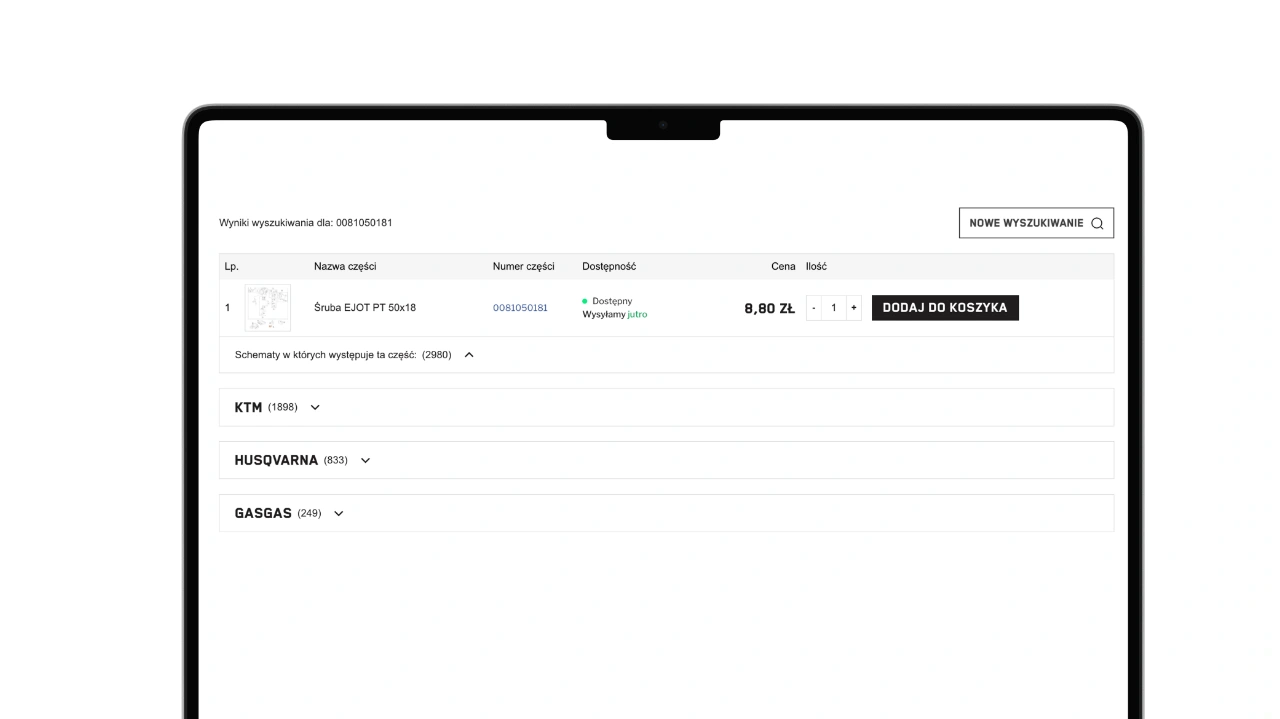Click part name Śruba EJOT PT 50x18
The height and width of the screenshot is (719, 1280).
pos(364,308)
